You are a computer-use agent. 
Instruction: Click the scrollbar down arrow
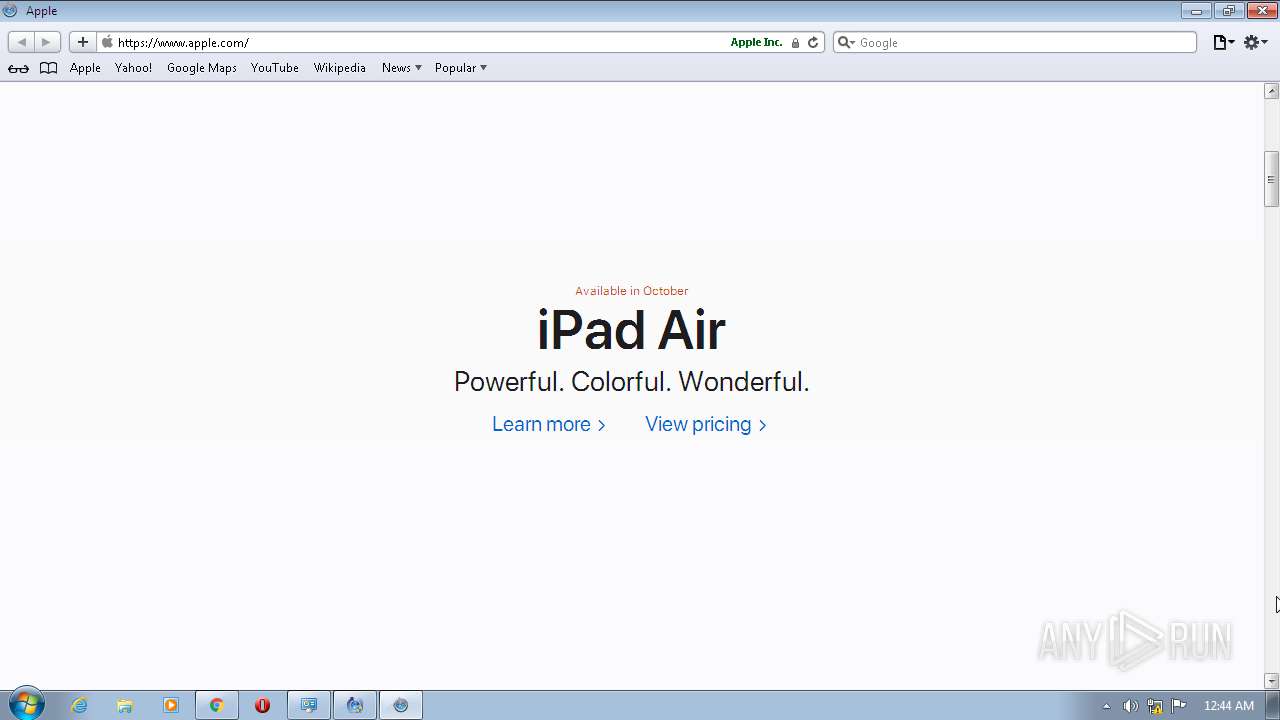point(1271,681)
